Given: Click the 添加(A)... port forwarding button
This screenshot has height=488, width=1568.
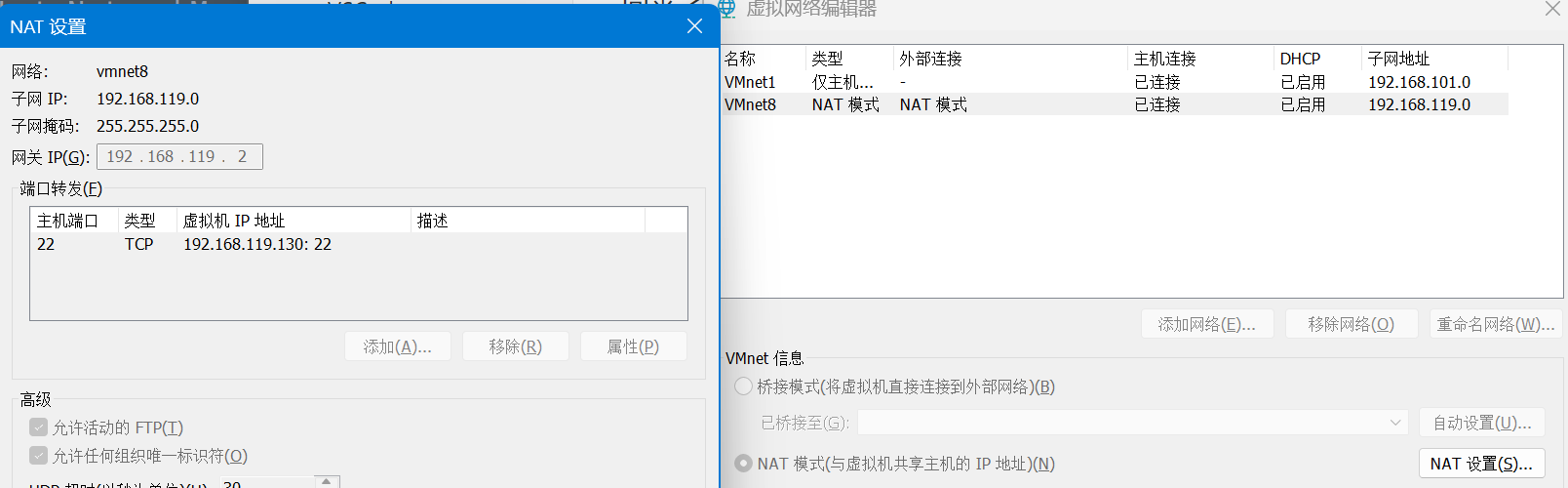Looking at the screenshot, I should click(397, 346).
